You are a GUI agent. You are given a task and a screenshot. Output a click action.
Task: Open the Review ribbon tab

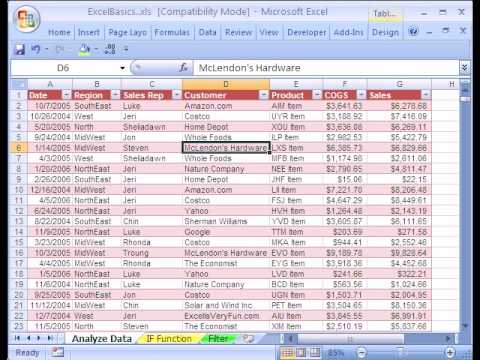[x=238, y=32]
